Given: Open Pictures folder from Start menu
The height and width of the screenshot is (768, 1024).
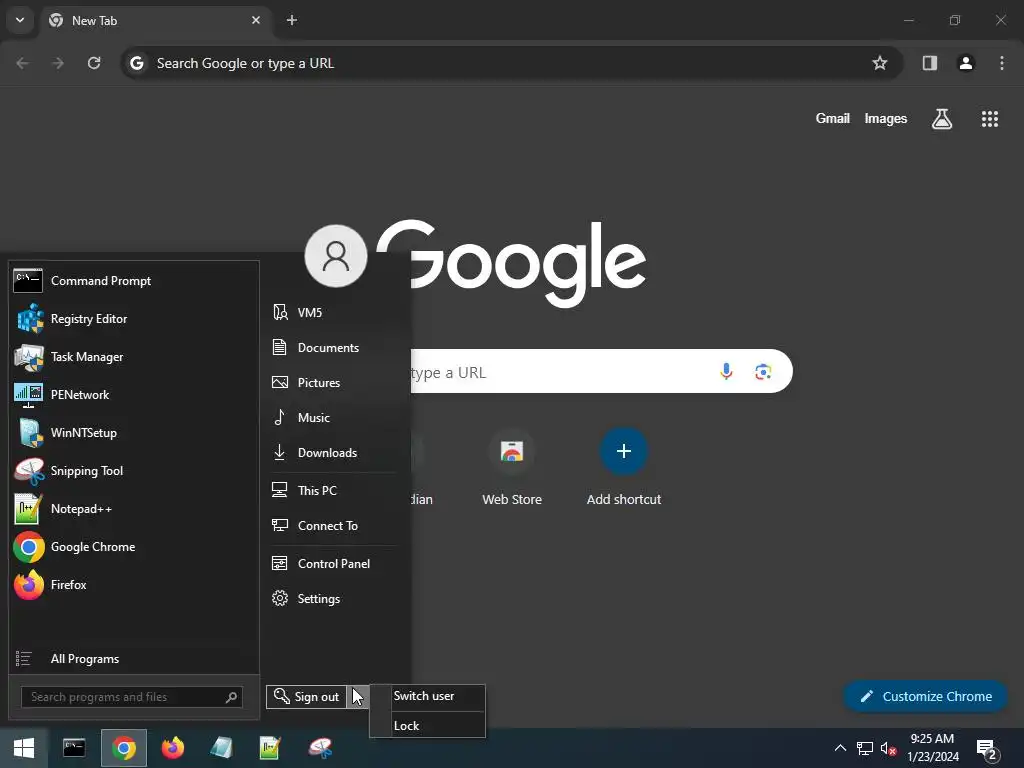Looking at the screenshot, I should click(x=333, y=383).
